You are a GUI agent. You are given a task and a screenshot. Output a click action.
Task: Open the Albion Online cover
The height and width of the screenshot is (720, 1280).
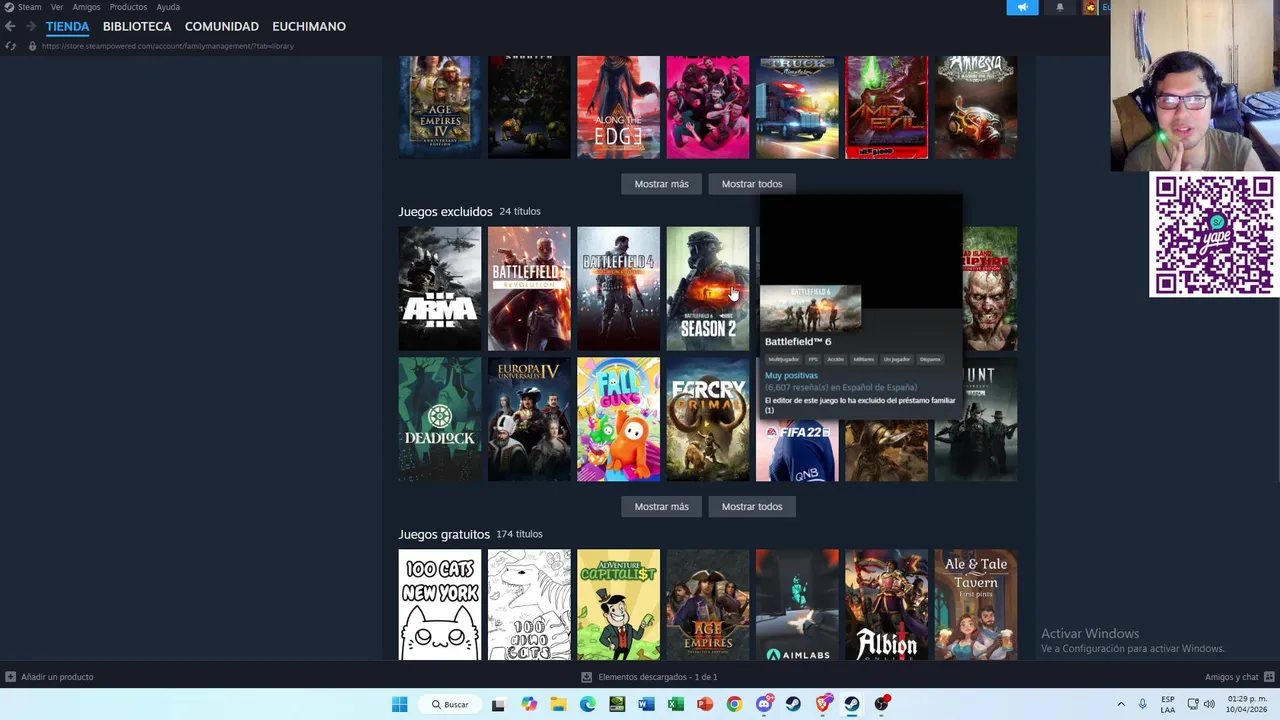point(886,605)
